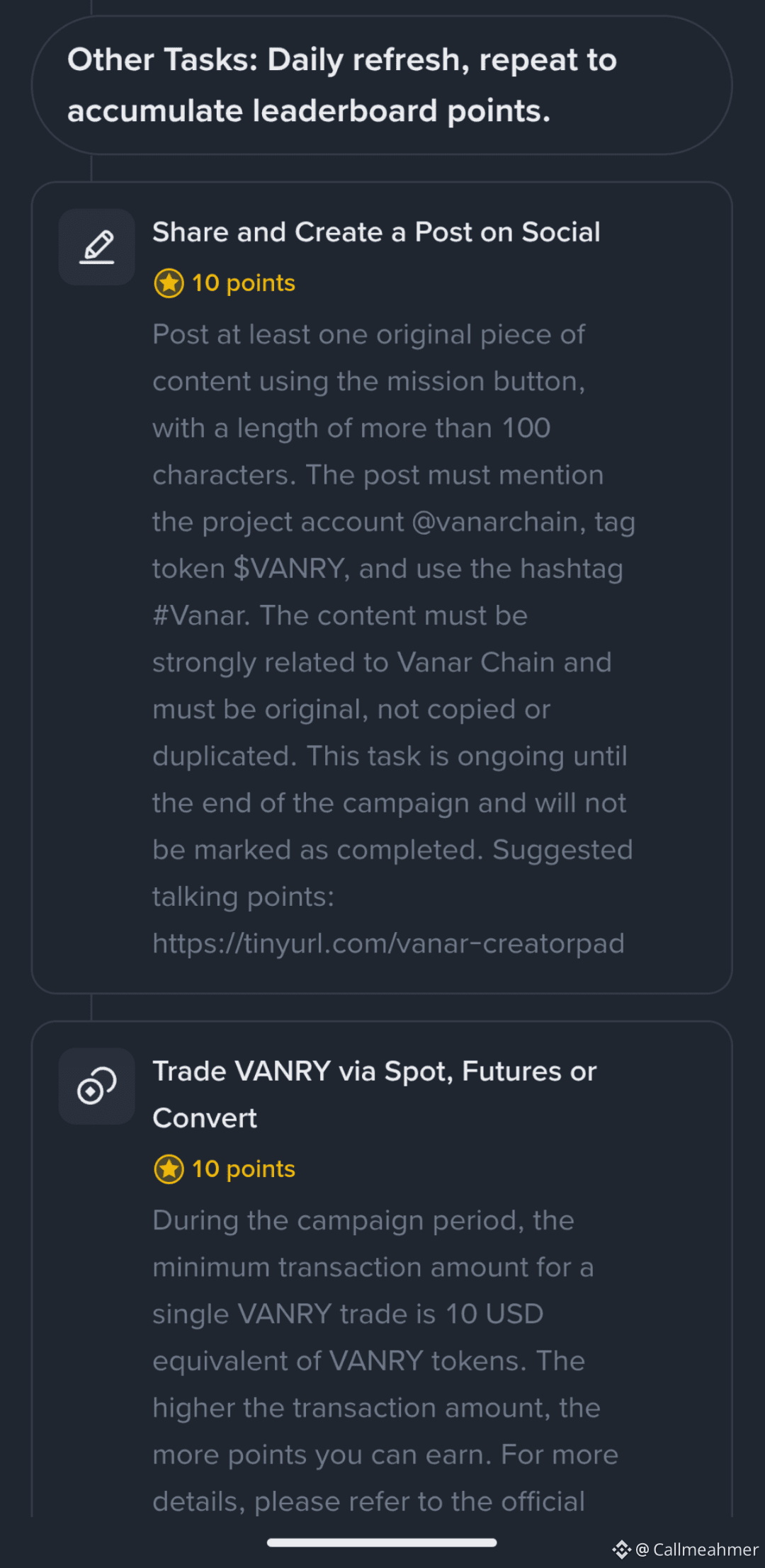Tap the coin swap icon for Trade VANRY
Viewport: 765px width, 1568px height.
[x=97, y=1086]
